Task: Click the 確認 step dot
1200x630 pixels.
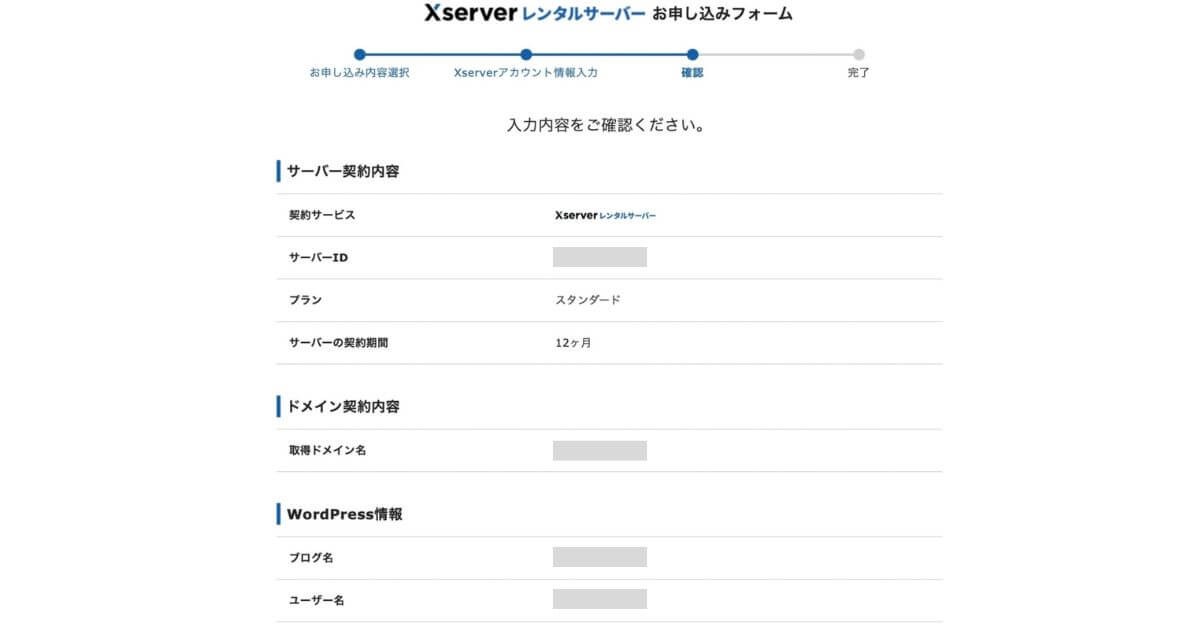Action: pos(692,55)
